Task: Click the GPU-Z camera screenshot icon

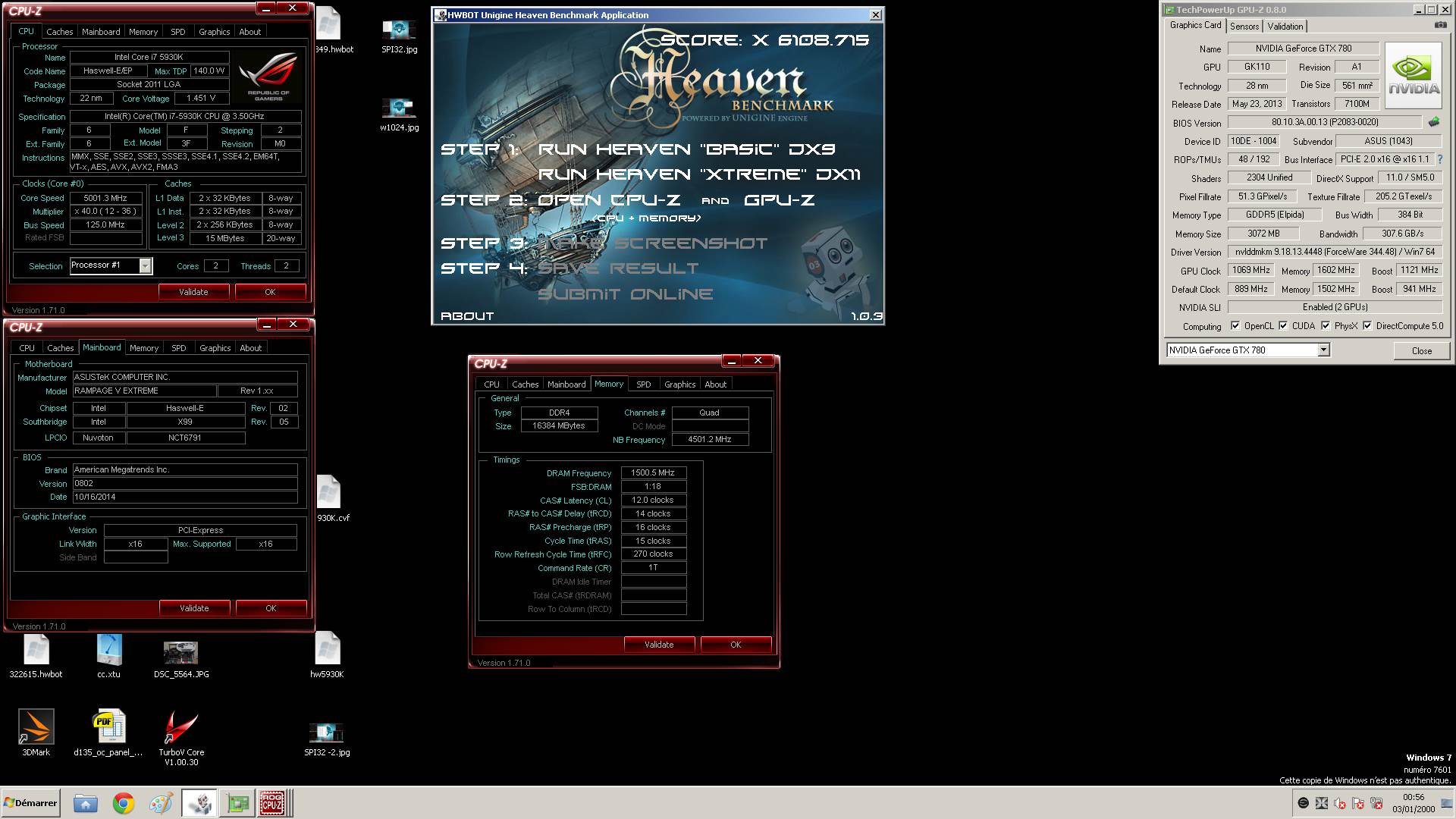Action: [1440, 26]
